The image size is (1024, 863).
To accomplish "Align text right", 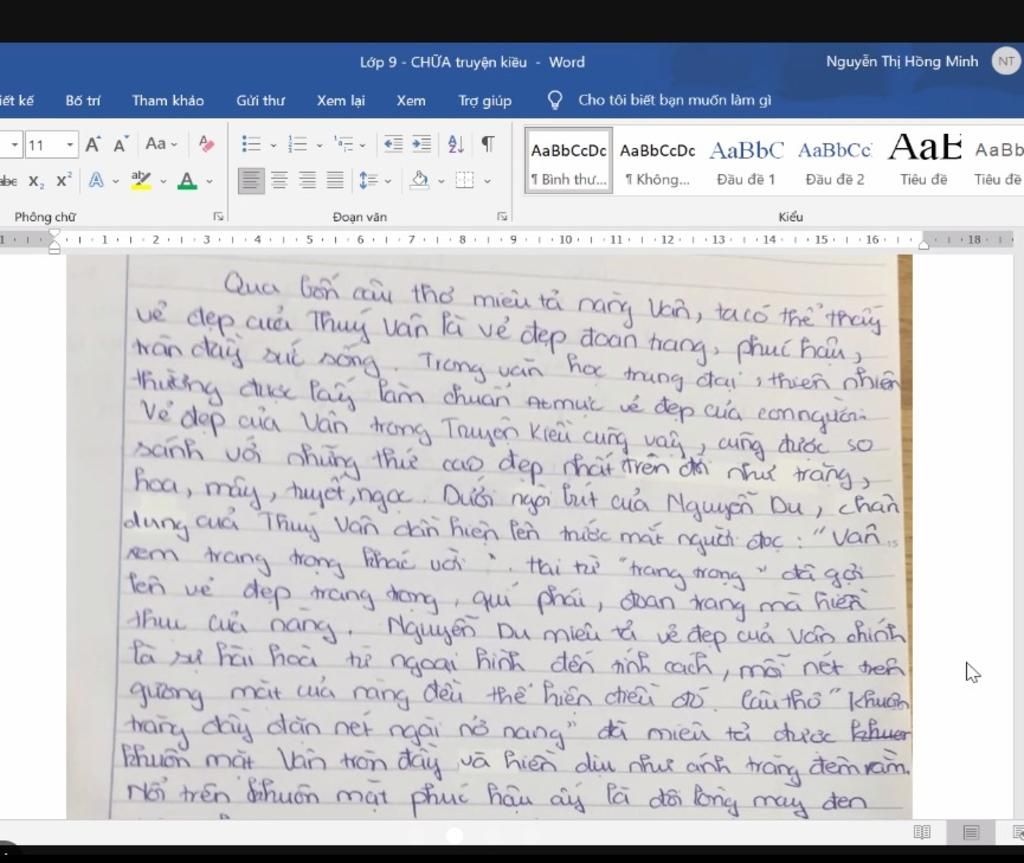I will pos(308,180).
